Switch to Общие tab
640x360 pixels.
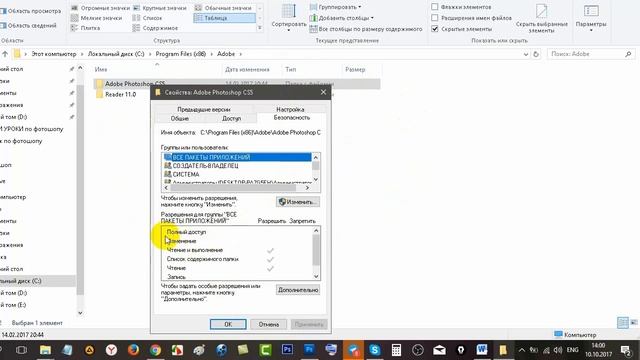tap(180, 118)
